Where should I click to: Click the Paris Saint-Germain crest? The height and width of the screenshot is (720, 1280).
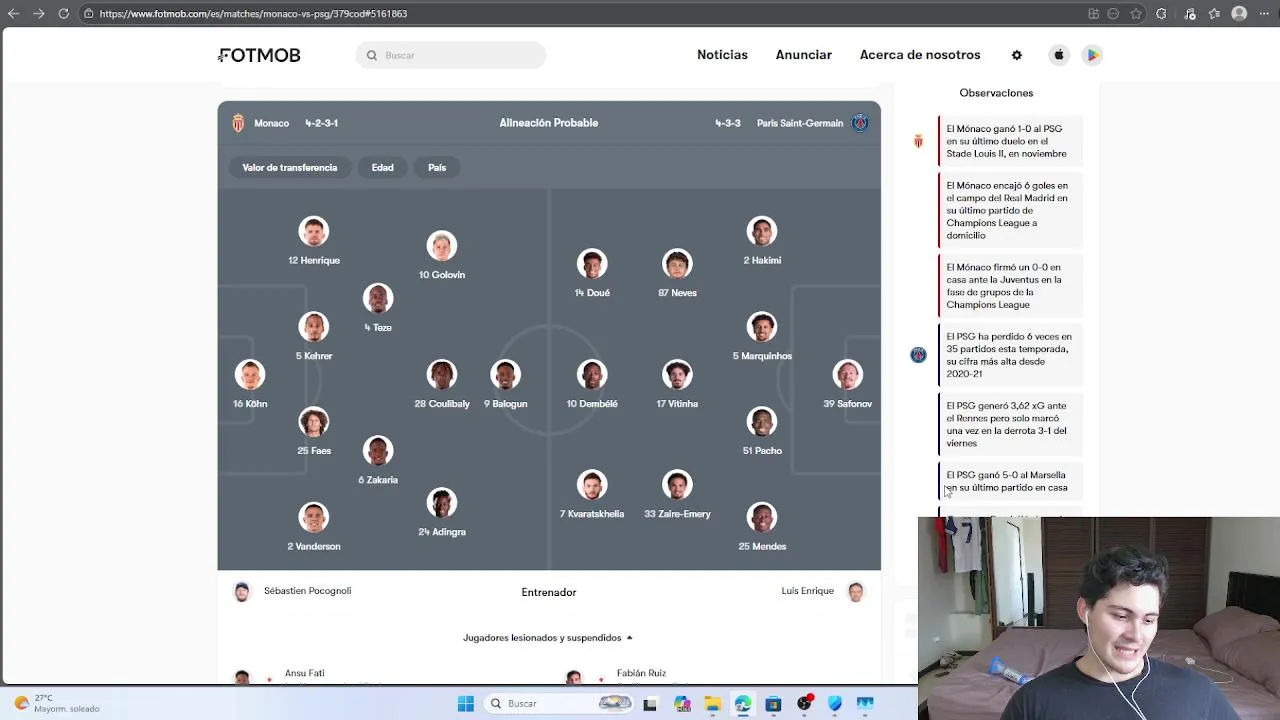[860, 123]
